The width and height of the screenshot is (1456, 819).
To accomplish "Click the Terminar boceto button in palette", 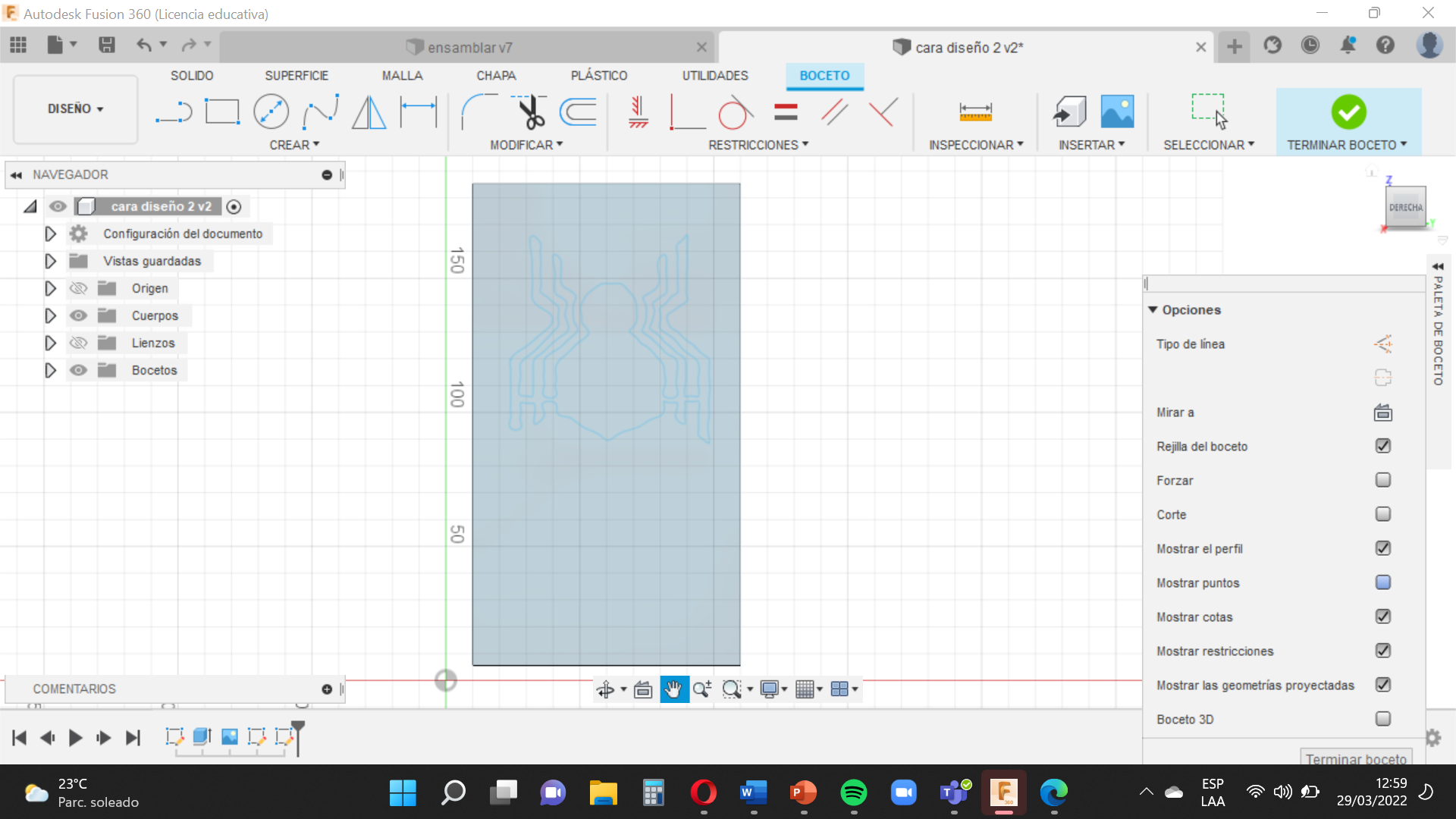I will [1356, 758].
